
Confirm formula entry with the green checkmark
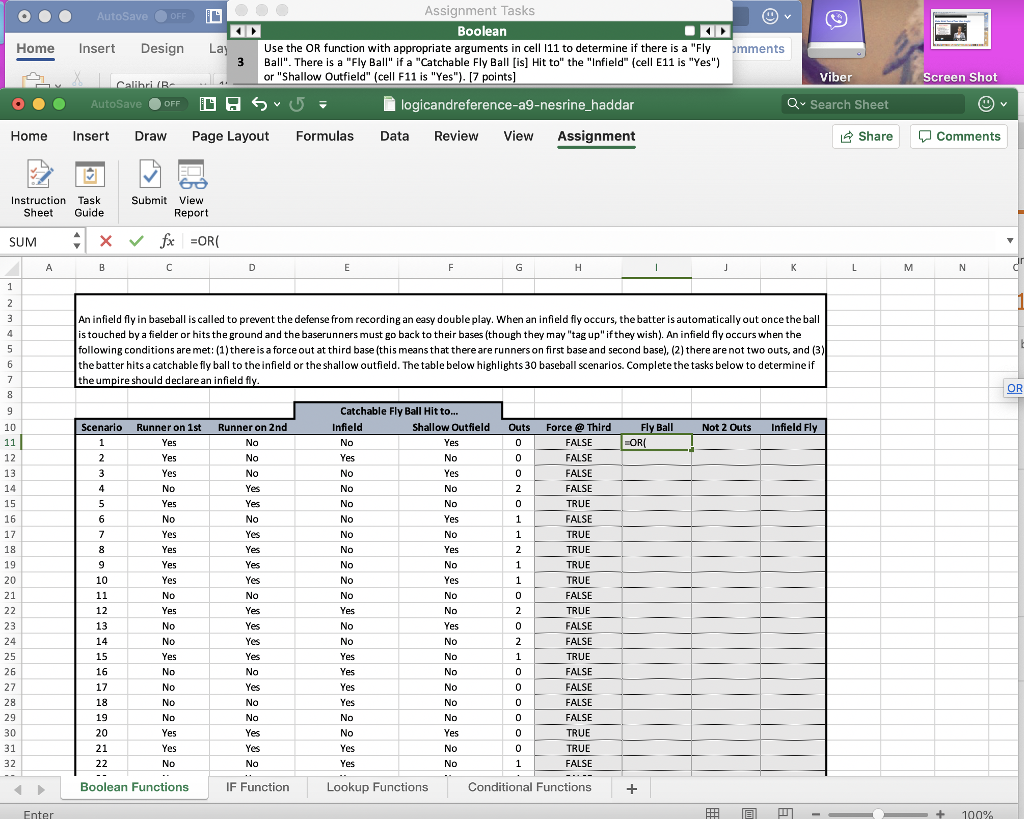tap(138, 240)
